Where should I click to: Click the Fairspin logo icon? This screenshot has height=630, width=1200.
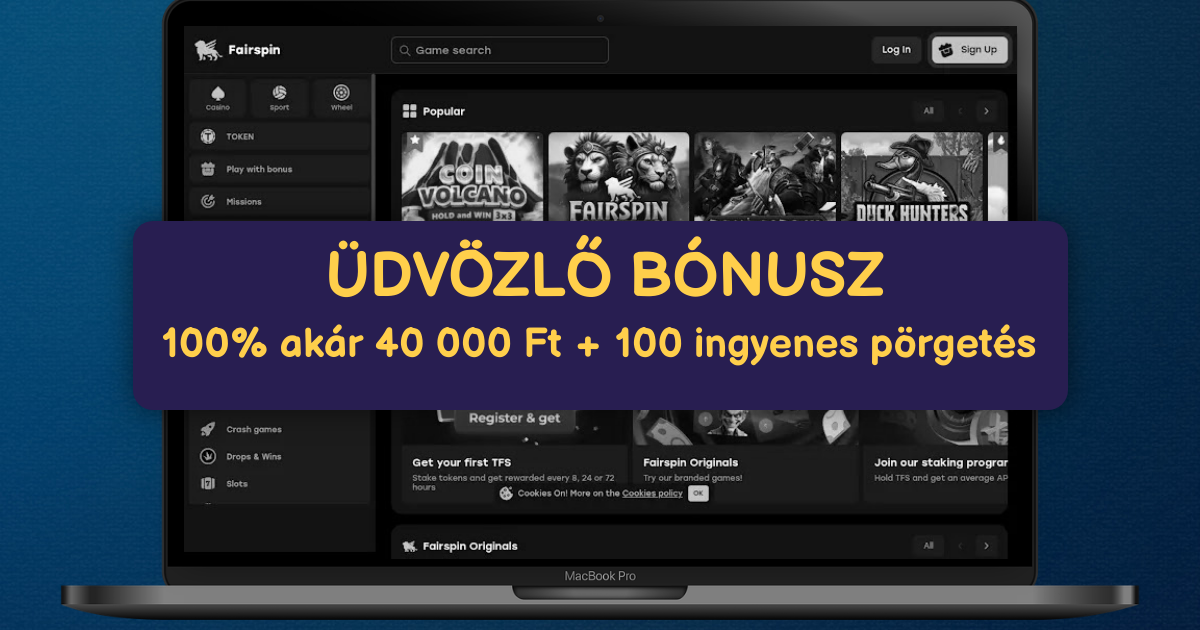tap(207, 50)
